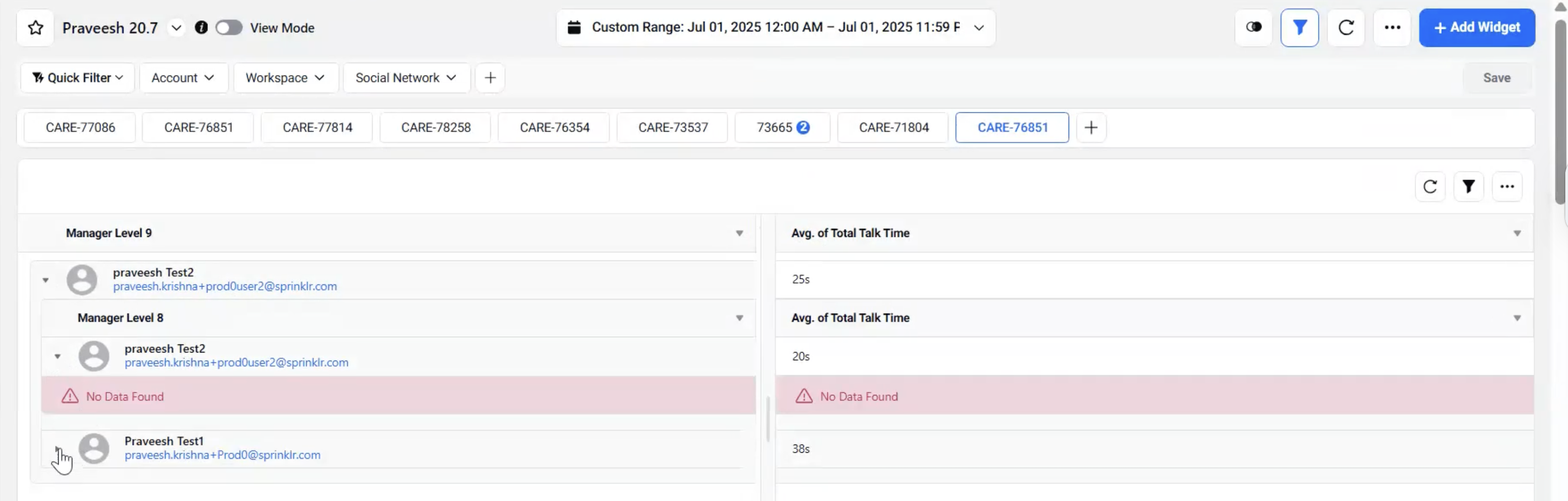The image size is (1568, 501).
Task: Open the widget more options menu
Action: (x=1507, y=187)
